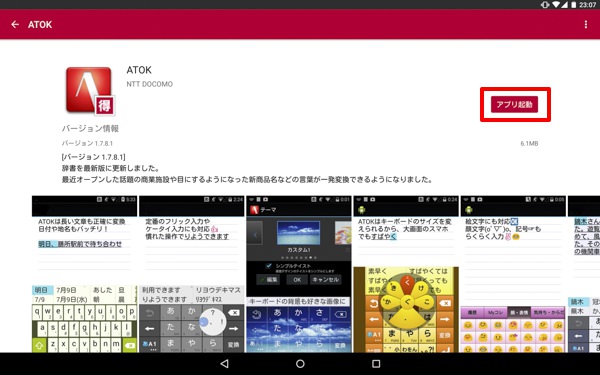Select バージョン情報 heading
This screenshot has width=600, height=375.
(x=90, y=129)
